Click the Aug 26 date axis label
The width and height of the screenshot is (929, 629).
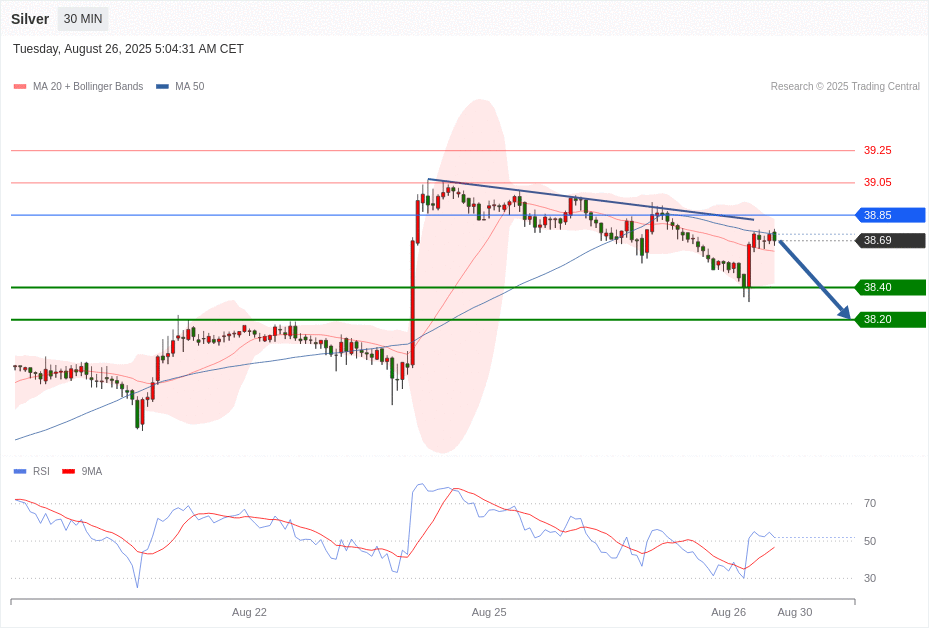(x=728, y=612)
